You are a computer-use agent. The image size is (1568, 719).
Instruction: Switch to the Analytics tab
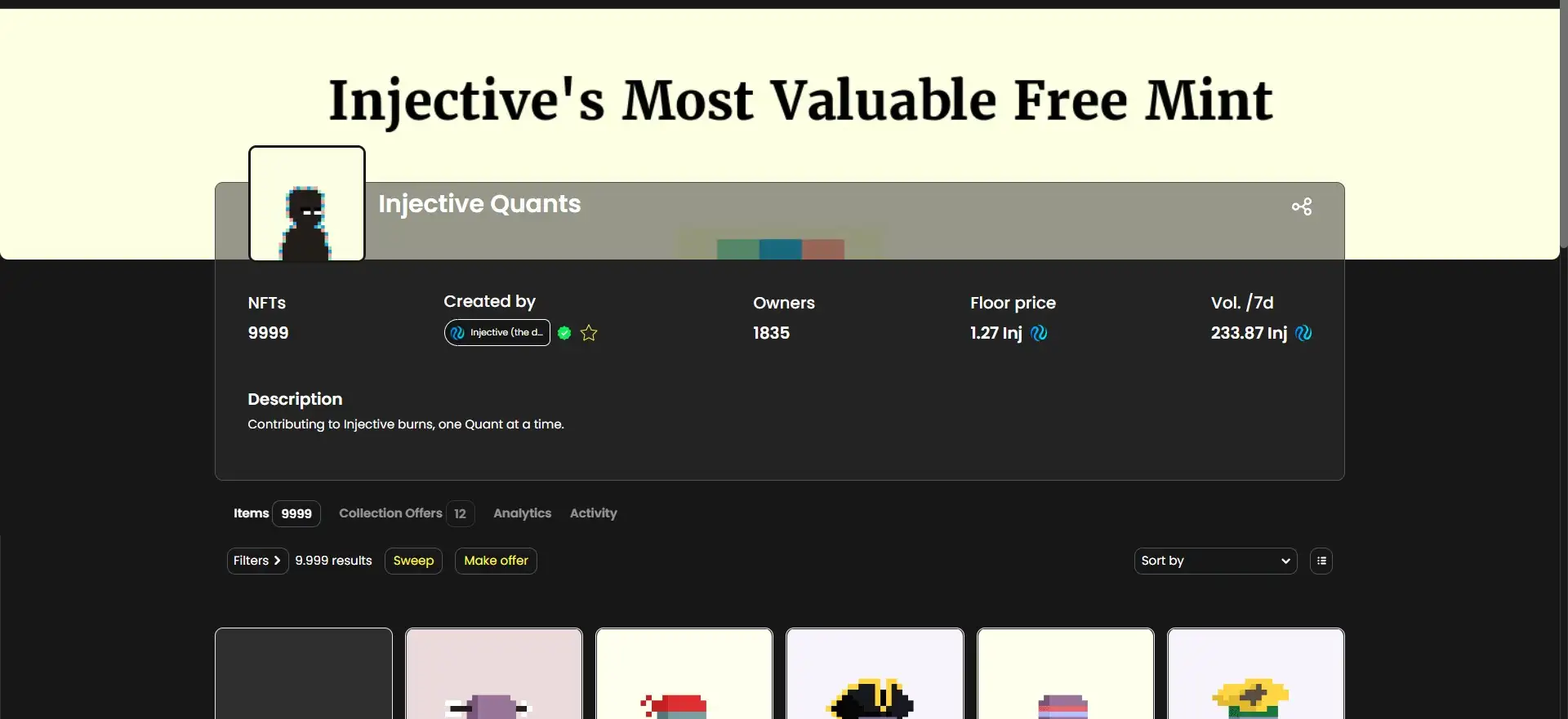(x=522, y=513)
